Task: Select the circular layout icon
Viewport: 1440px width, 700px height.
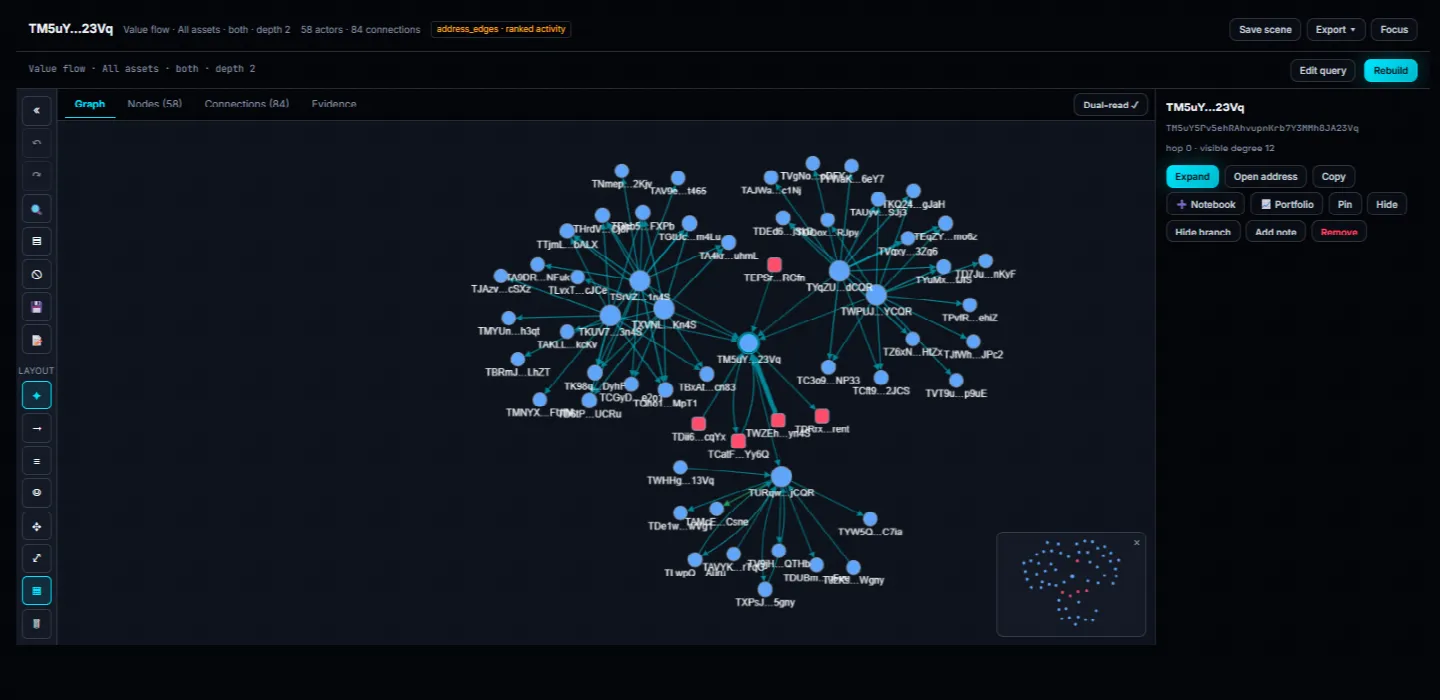Action: [37, 493]
